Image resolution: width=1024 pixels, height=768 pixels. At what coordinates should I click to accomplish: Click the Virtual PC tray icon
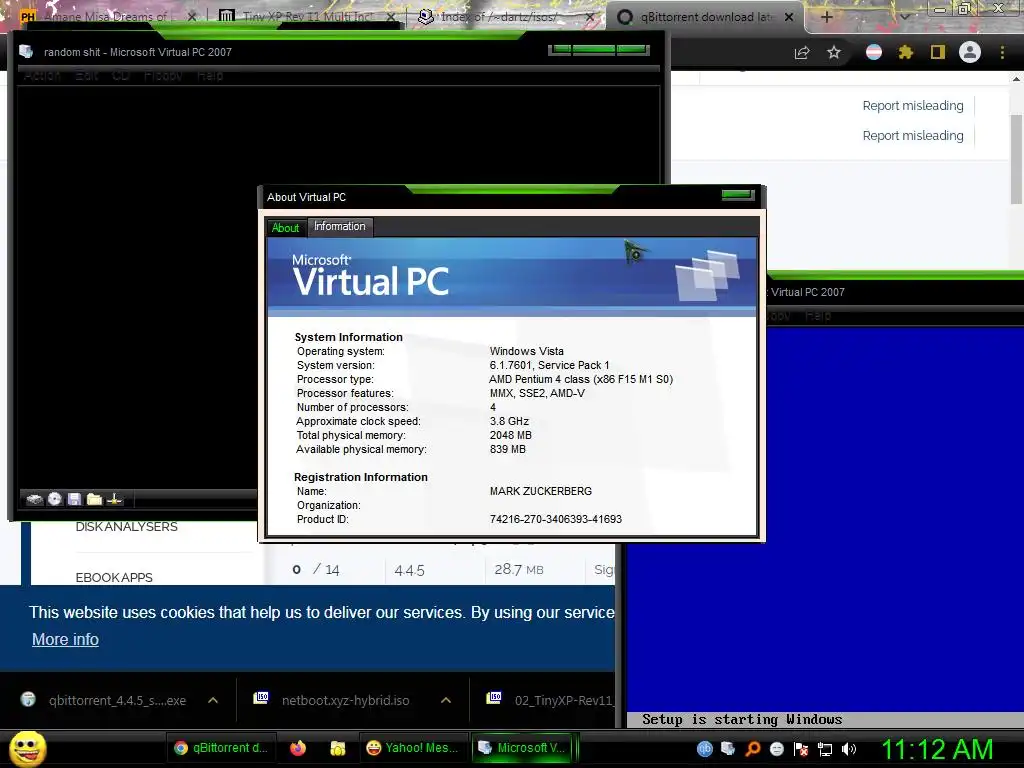(x=728, y=749)
